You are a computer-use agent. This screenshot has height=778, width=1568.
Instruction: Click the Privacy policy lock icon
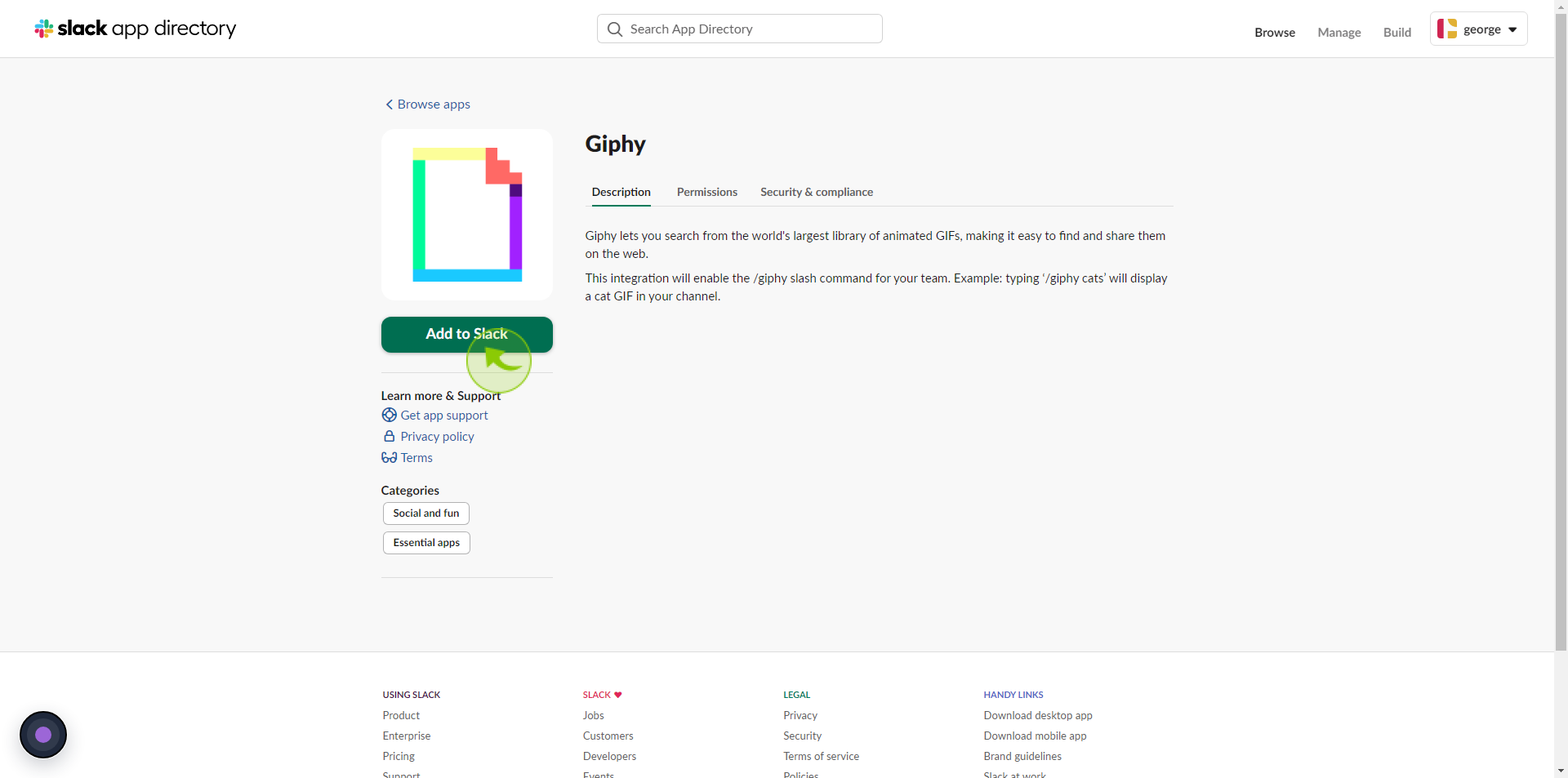390,436
